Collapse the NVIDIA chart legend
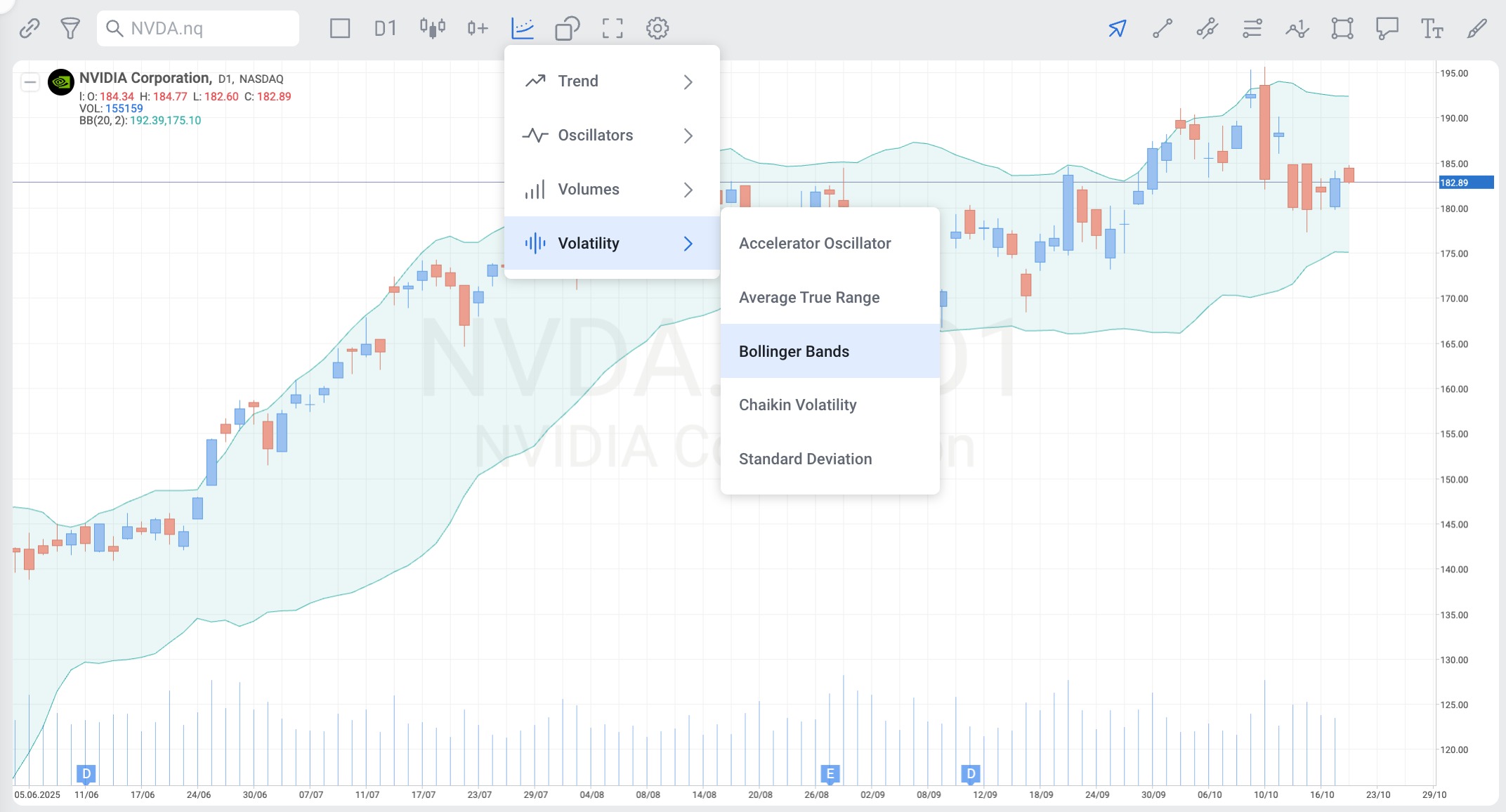Image resolution: width=1506 pixels, height=812 pixels. coord(30,82)
